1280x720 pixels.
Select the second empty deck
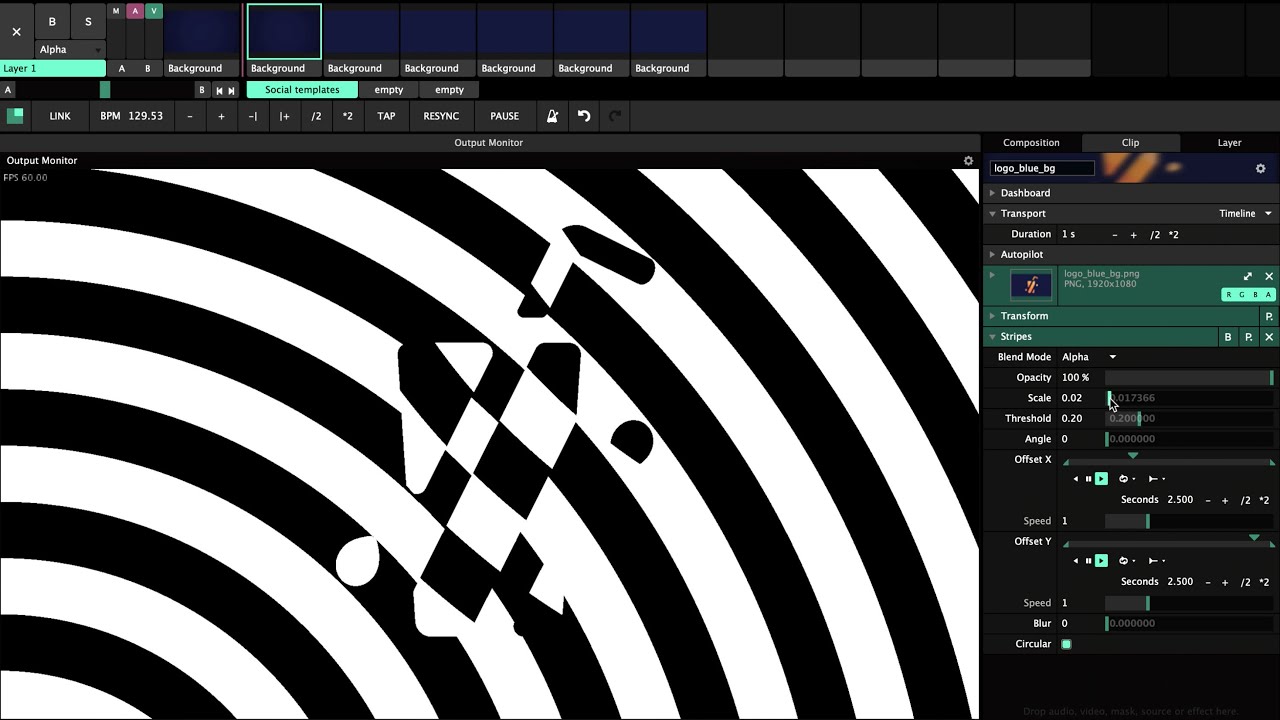click(x=450, y=90)
